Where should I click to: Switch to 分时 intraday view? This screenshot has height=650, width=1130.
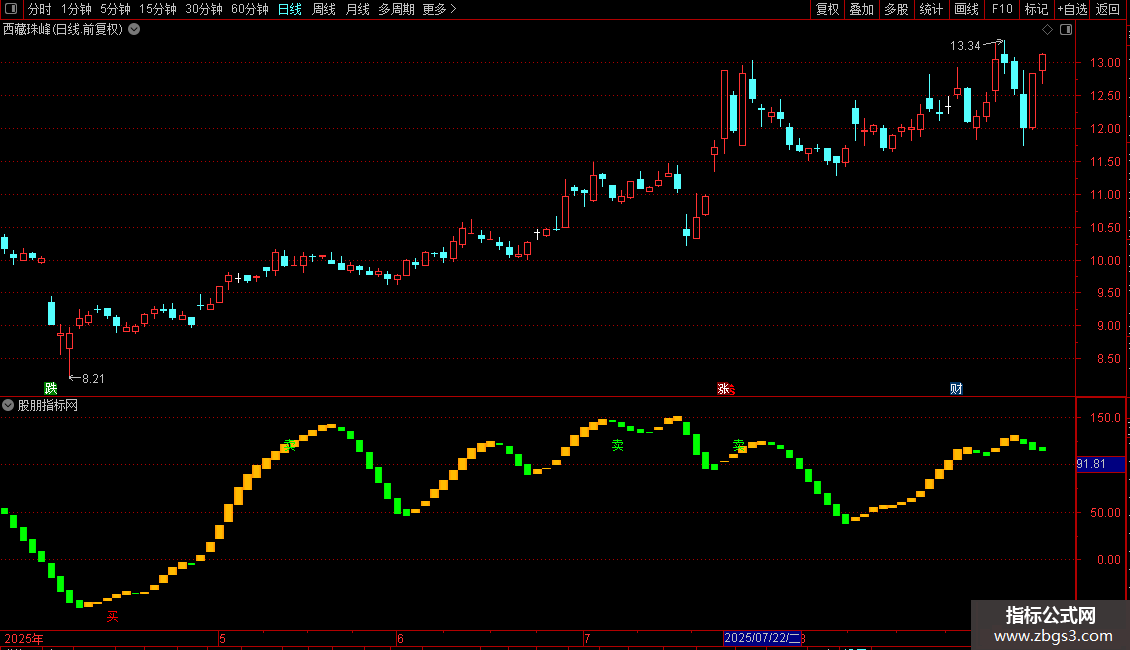(x=40, y=9)
